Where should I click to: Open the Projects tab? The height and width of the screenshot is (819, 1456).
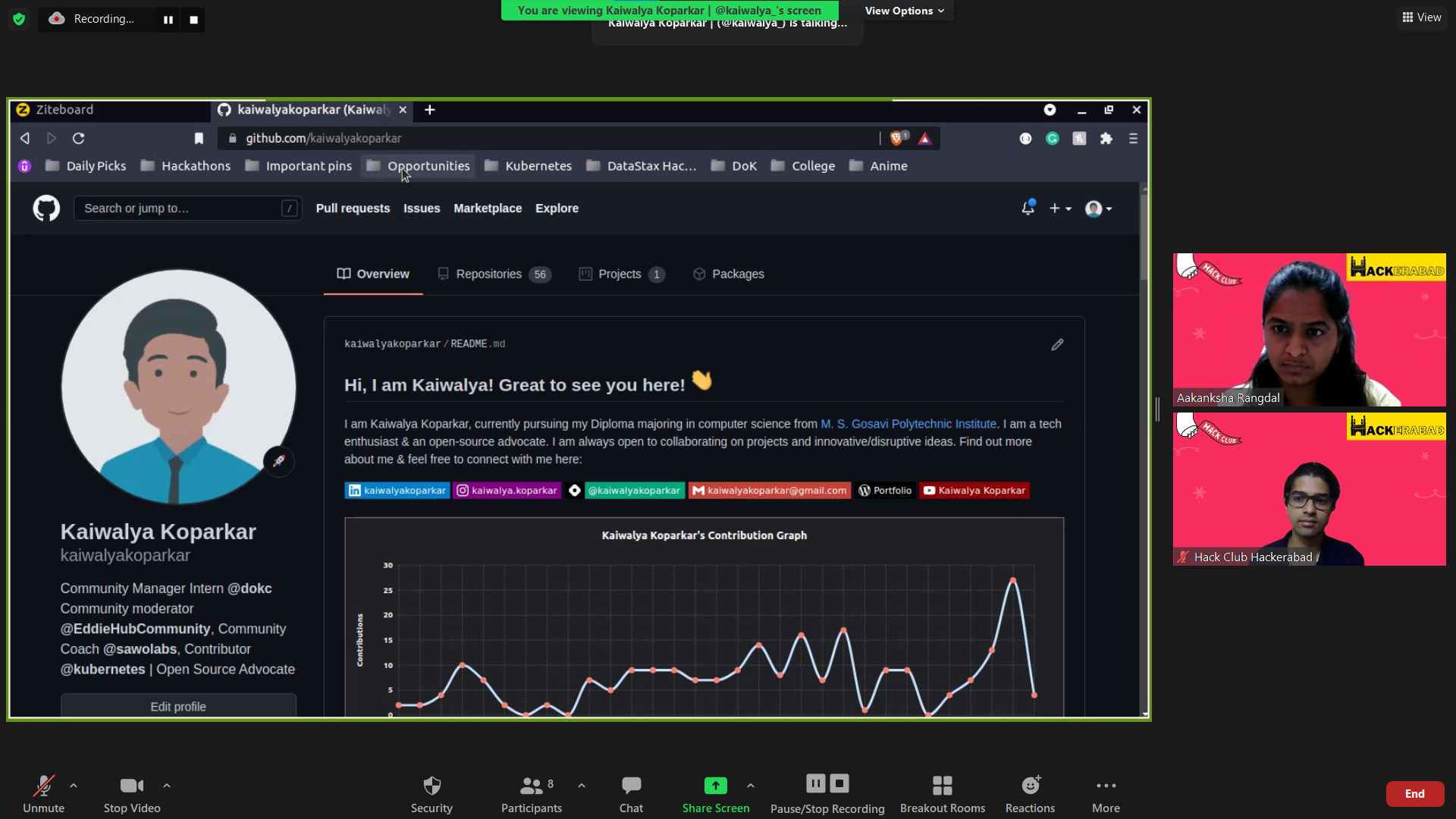pyautogui.click(x=622, y=275)
